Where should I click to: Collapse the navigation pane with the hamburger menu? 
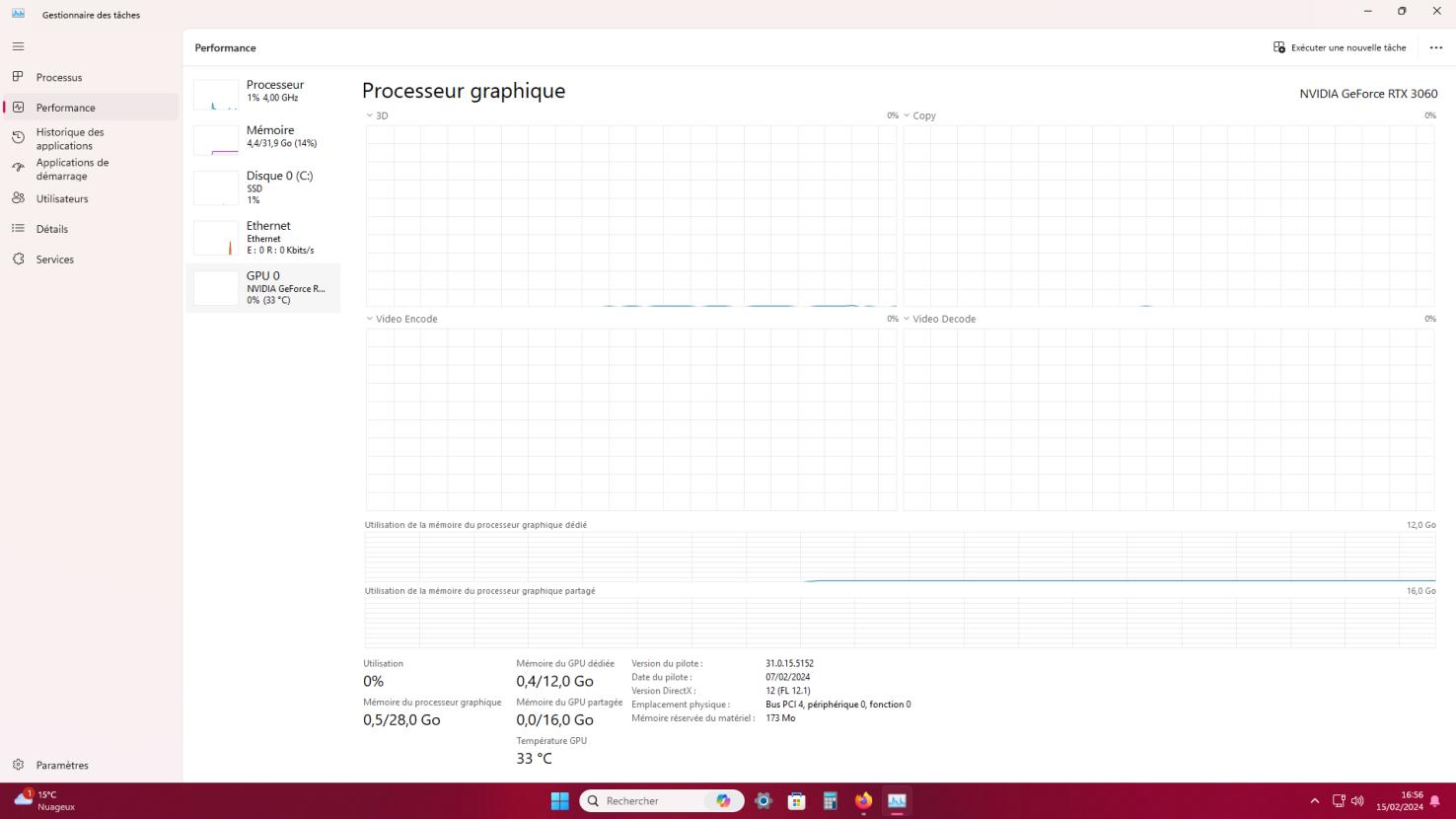[x=18, y=45]
